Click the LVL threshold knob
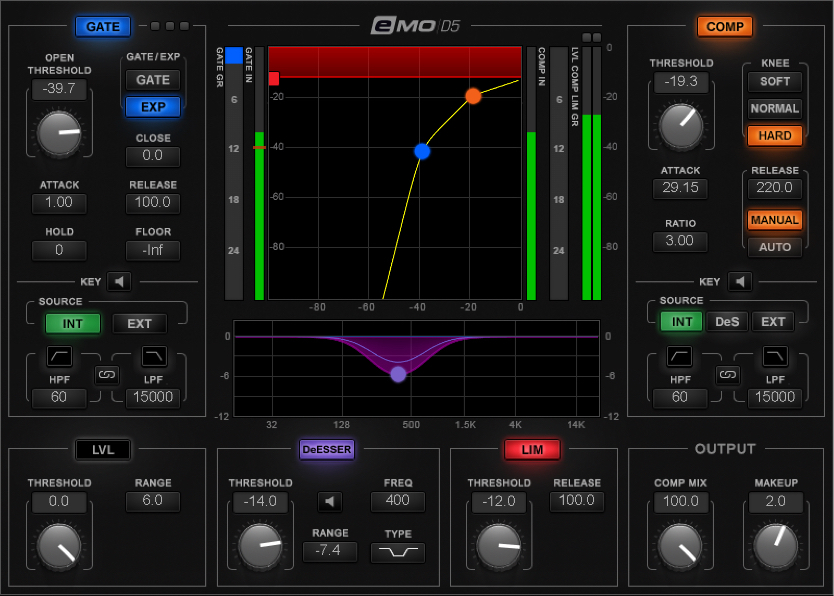The image size is (834, 596). (x=59, y=547)
